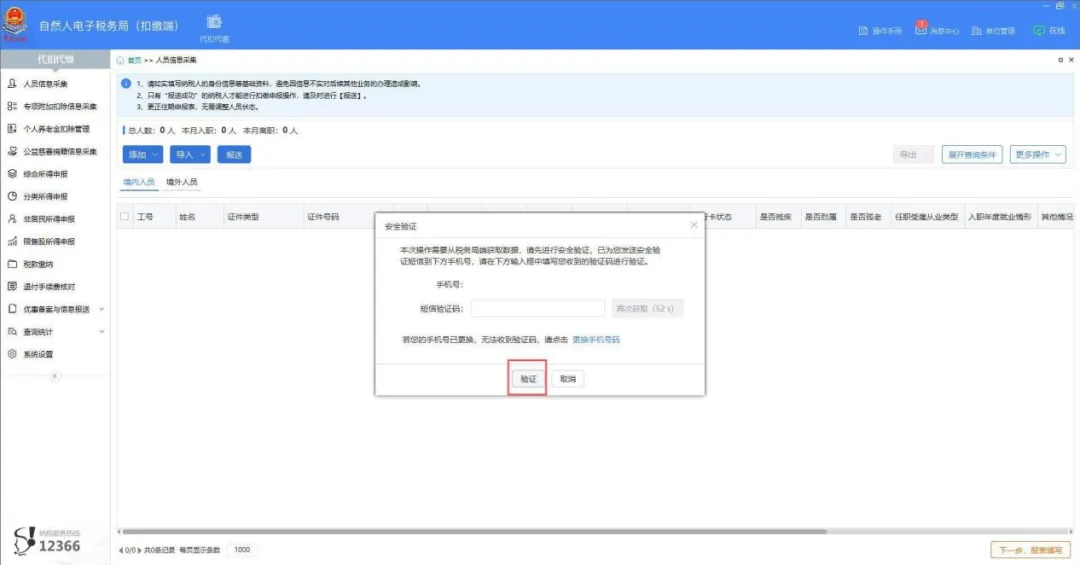Click the 短信验证码 input field
This screenshot has height=565, width=1080.
tap(538, 309)
